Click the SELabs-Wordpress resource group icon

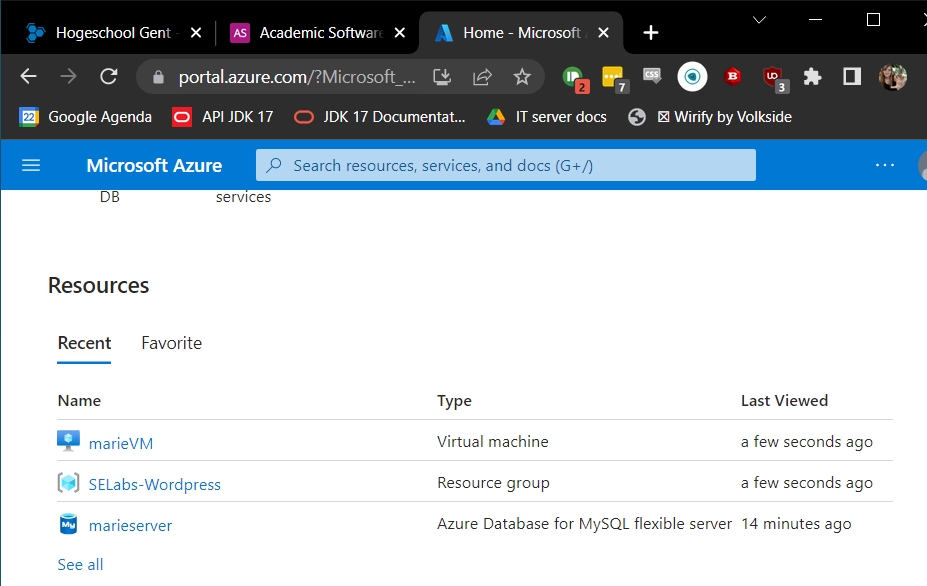tap(68, 484)
